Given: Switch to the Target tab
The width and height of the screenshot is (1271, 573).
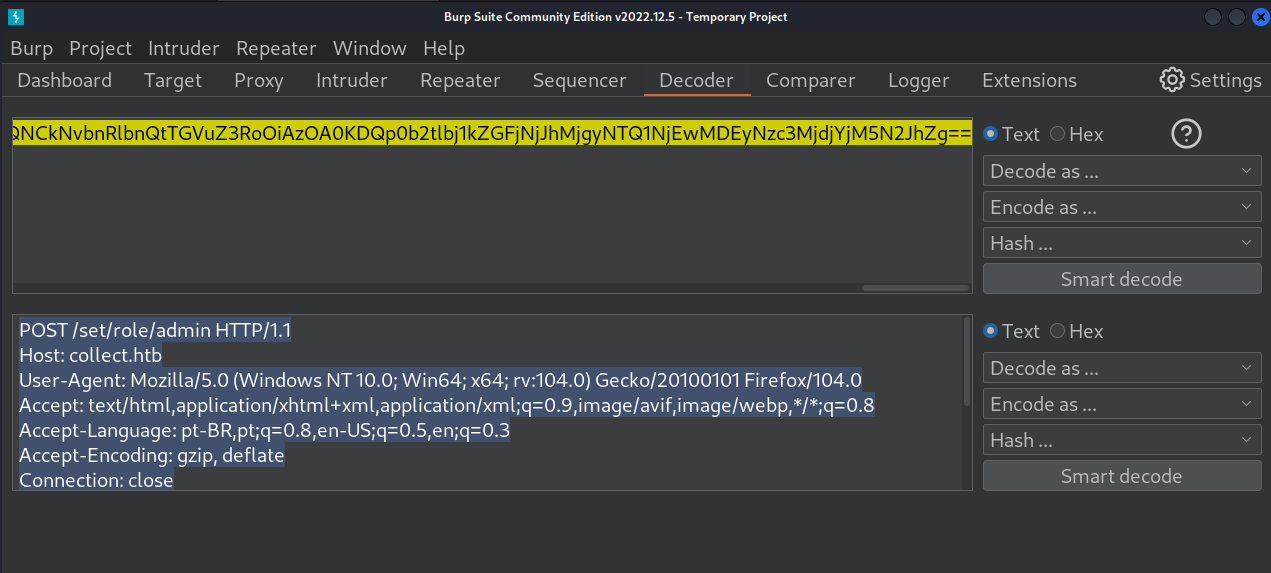Looking at the screenshot, I should (x=173, y=80).
